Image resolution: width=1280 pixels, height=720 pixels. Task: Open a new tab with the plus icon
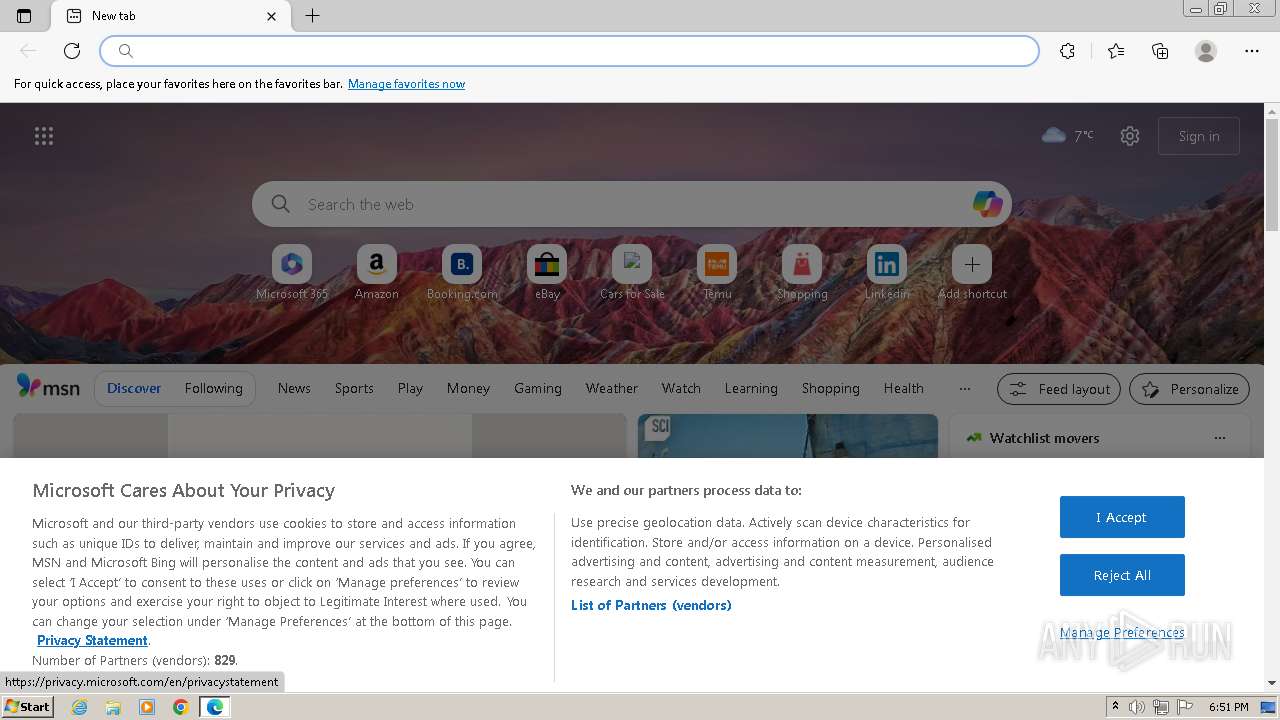312,16
